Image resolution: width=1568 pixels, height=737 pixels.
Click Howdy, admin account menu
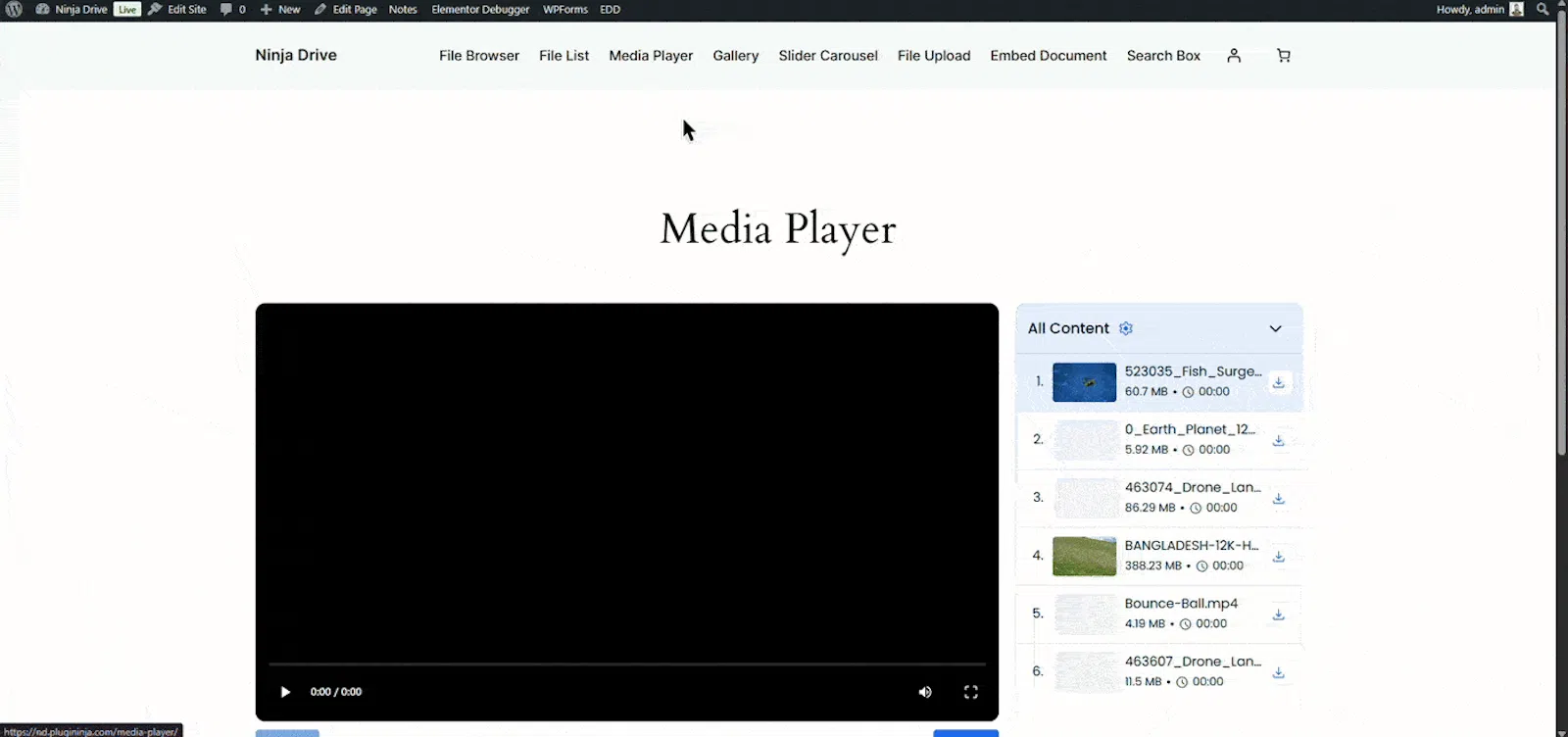1480,10
